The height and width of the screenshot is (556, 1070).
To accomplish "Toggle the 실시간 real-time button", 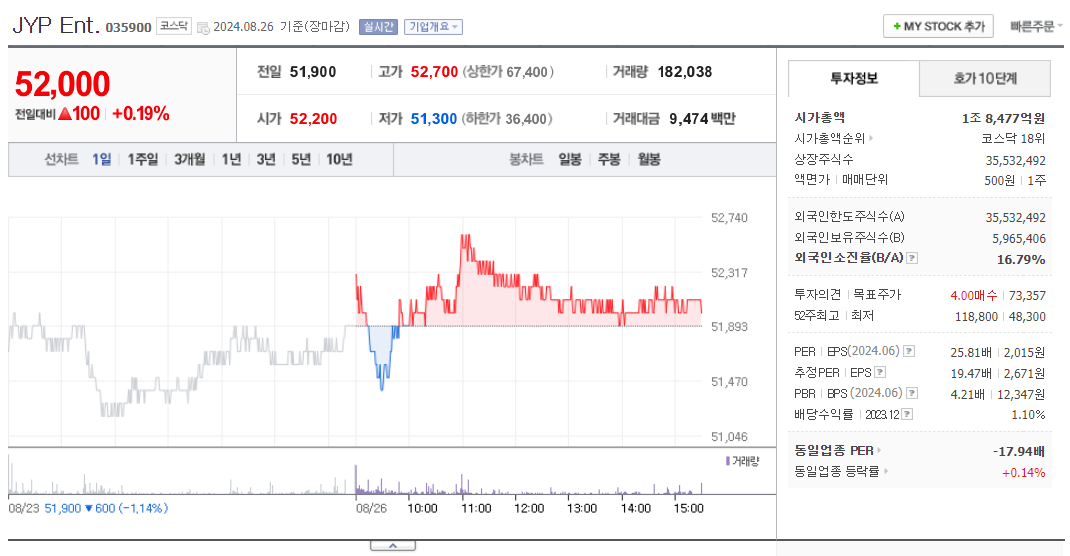I will (378, 27).
